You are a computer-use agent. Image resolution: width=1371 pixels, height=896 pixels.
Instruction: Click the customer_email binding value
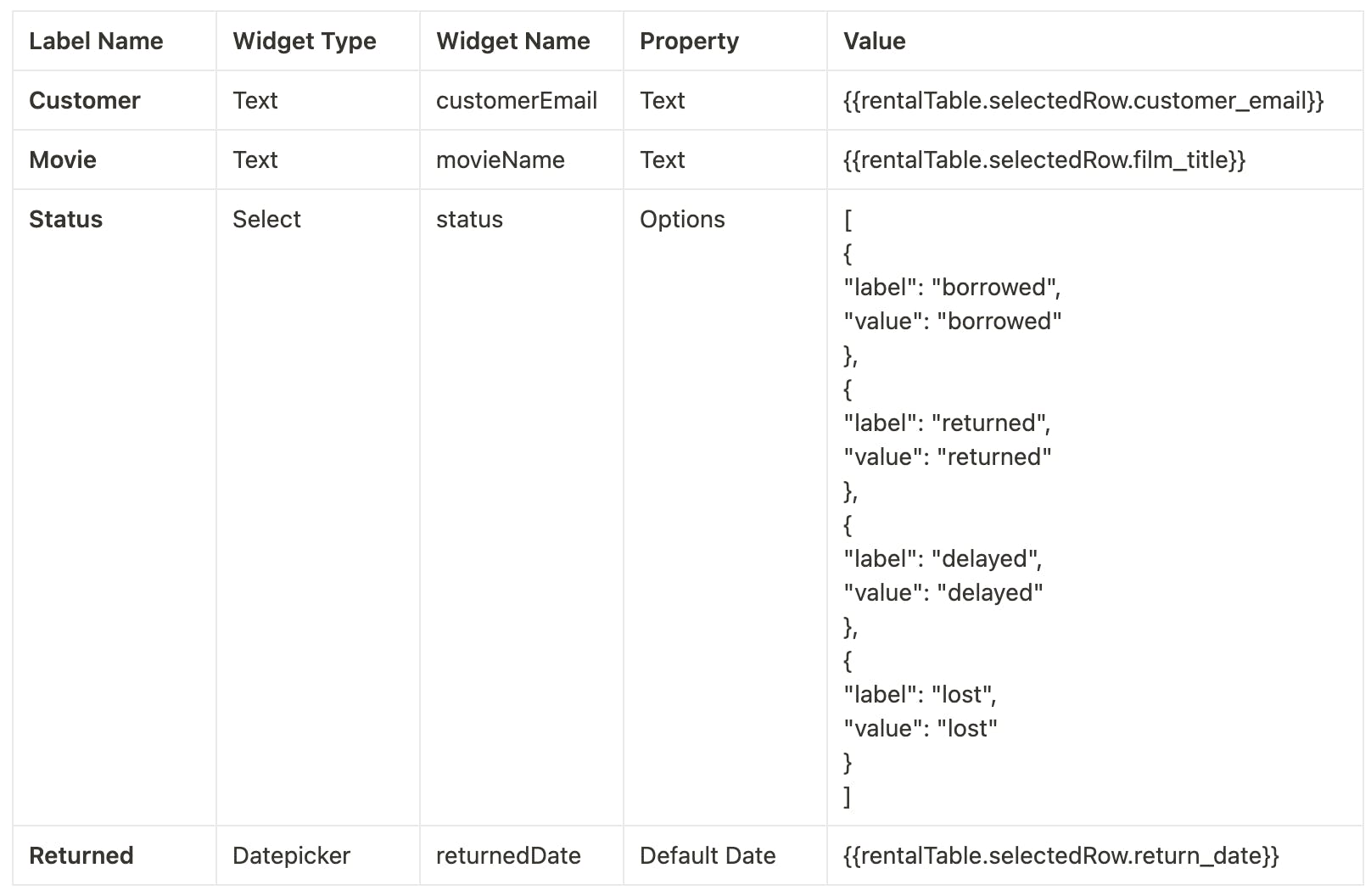click(1083, 100)
